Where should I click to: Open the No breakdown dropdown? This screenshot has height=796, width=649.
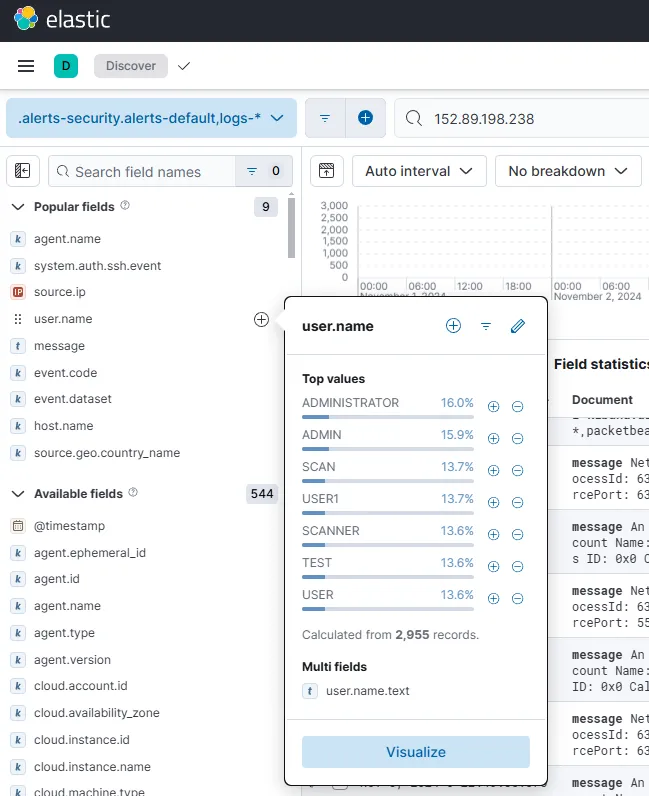568,171
